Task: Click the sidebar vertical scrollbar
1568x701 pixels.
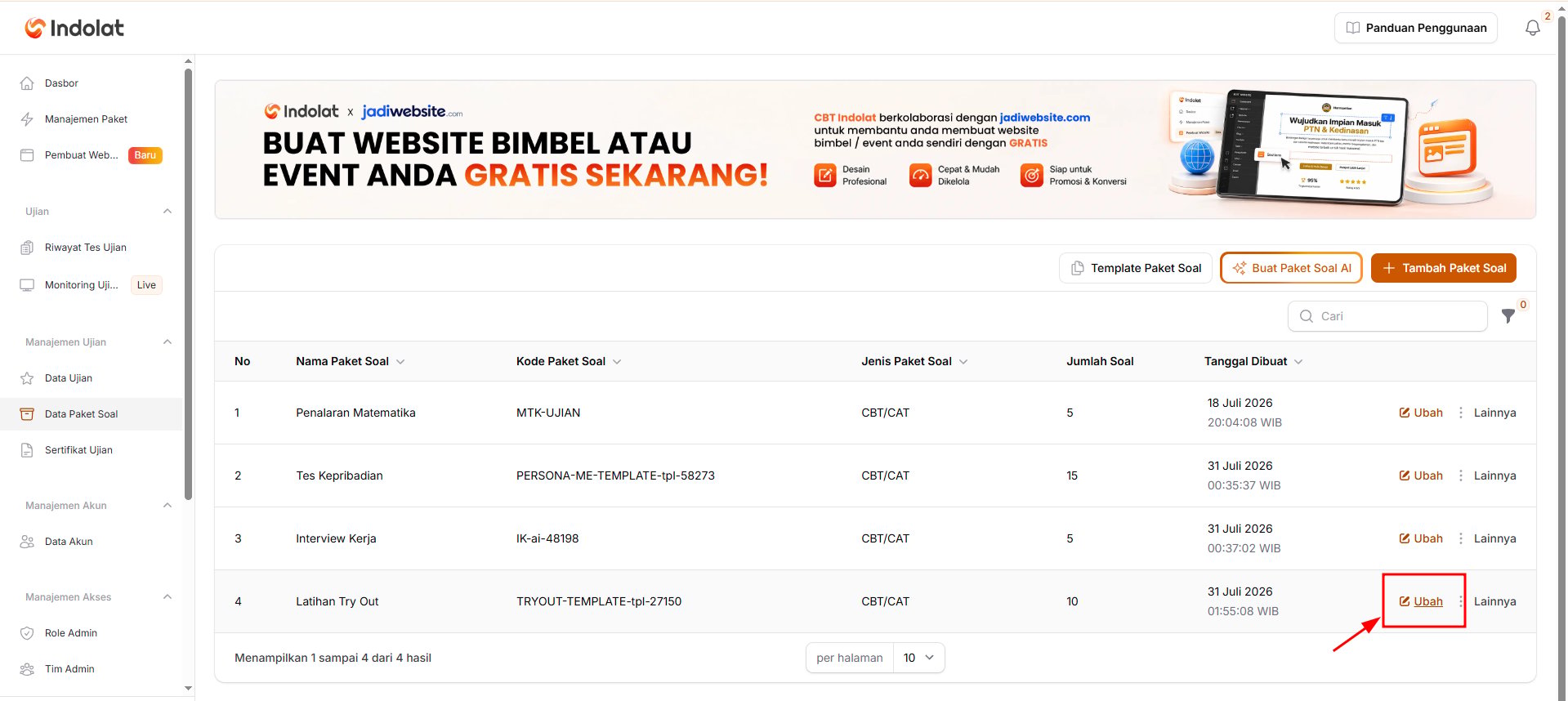Action: pos(189,284)
